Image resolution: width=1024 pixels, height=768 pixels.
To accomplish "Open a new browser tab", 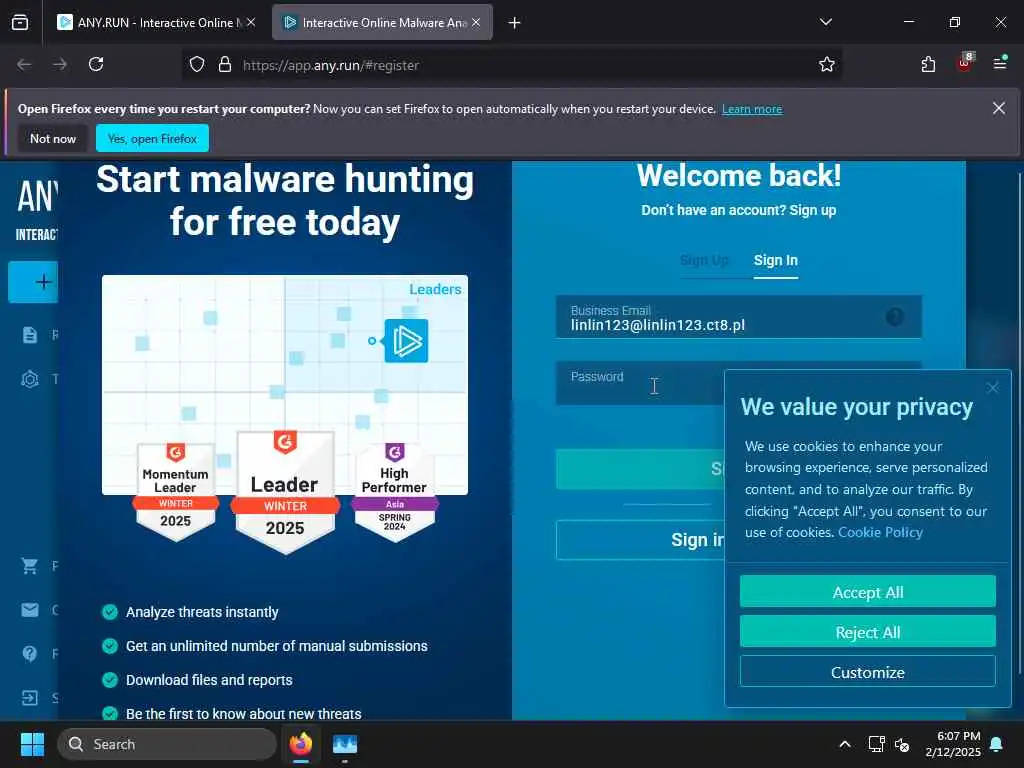I will tap(515, 23).
